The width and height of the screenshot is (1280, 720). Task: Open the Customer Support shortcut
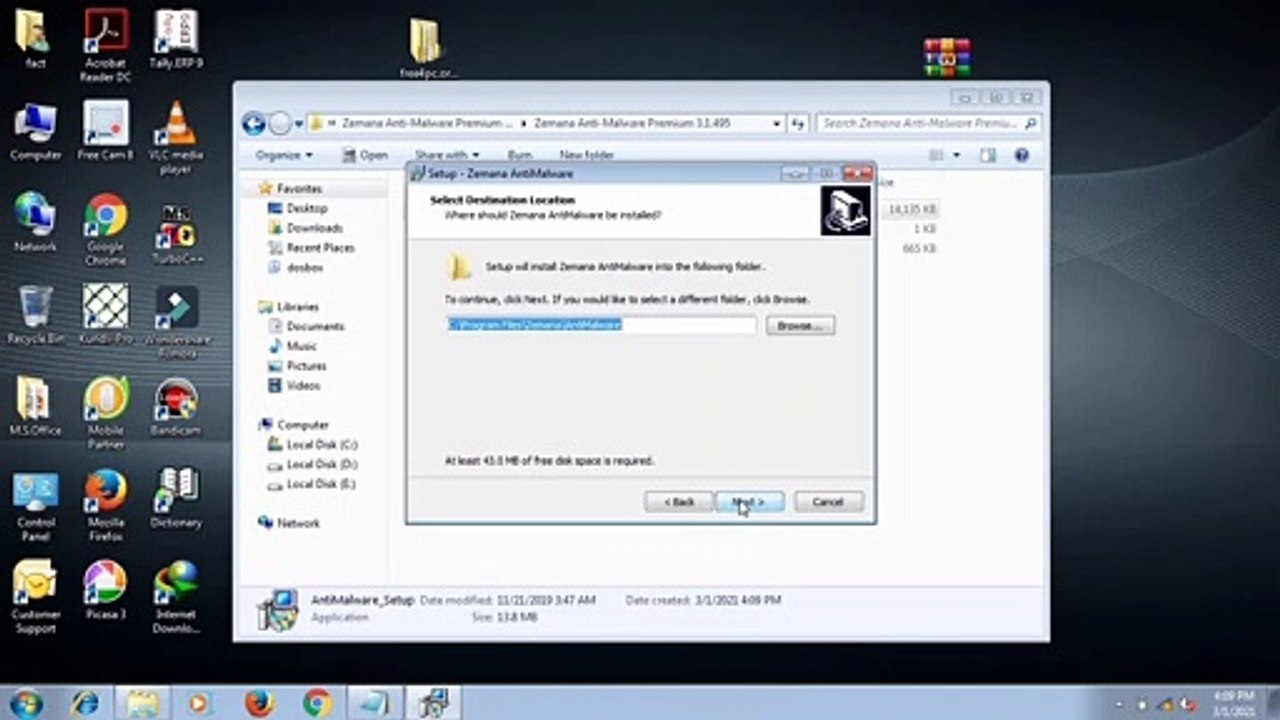35,597
